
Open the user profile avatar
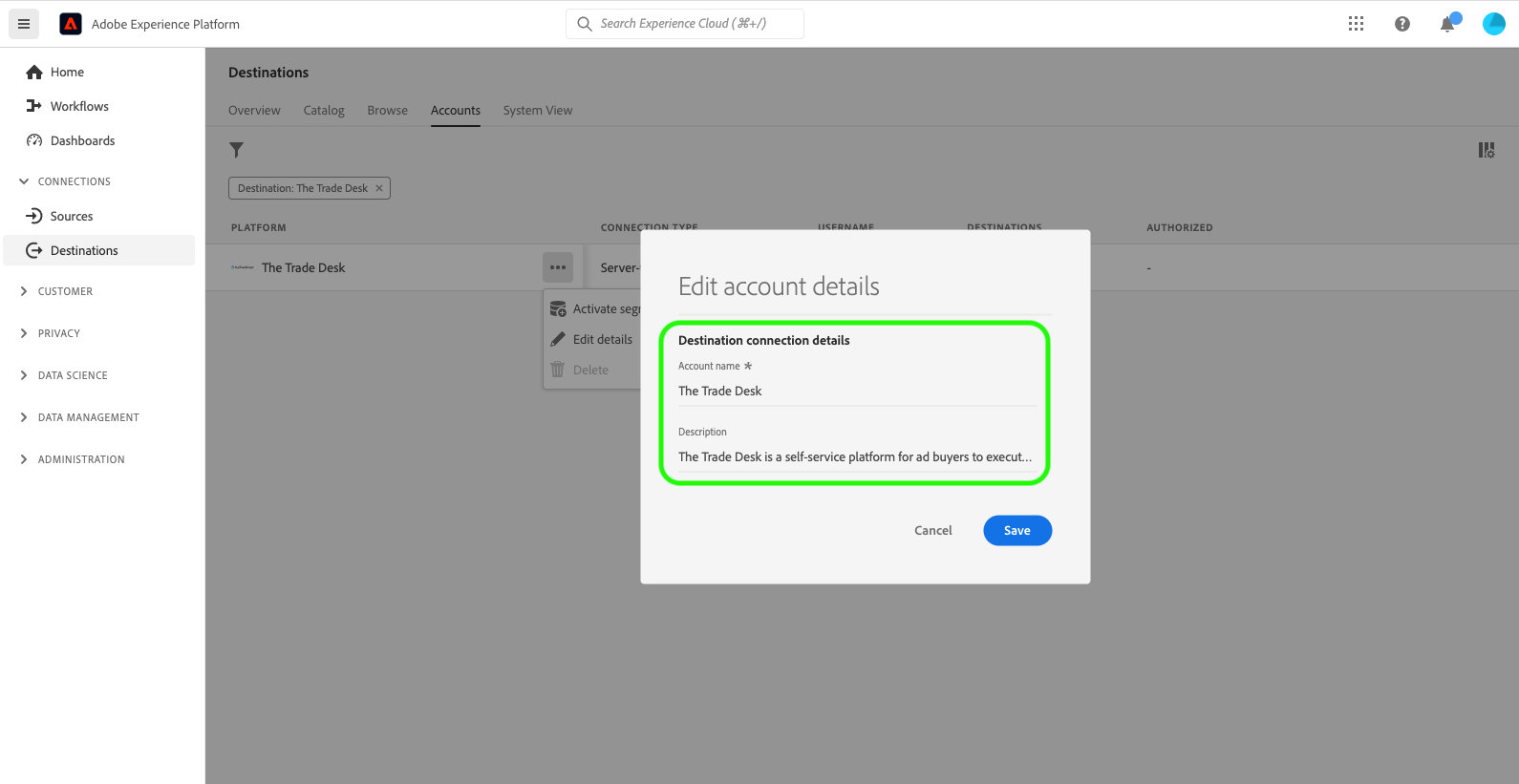(x=1494, y=24)
